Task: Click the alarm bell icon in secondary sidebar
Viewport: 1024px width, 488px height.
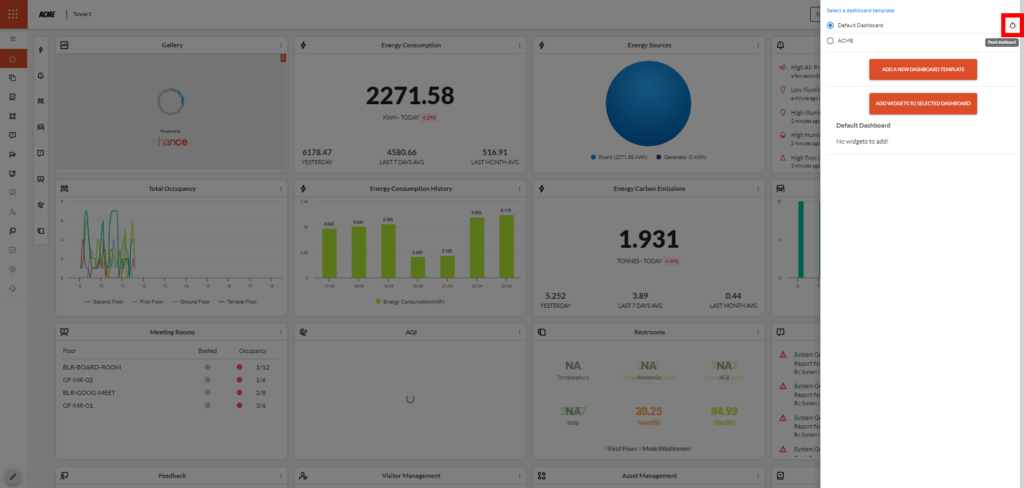Action: pos(41,76)
